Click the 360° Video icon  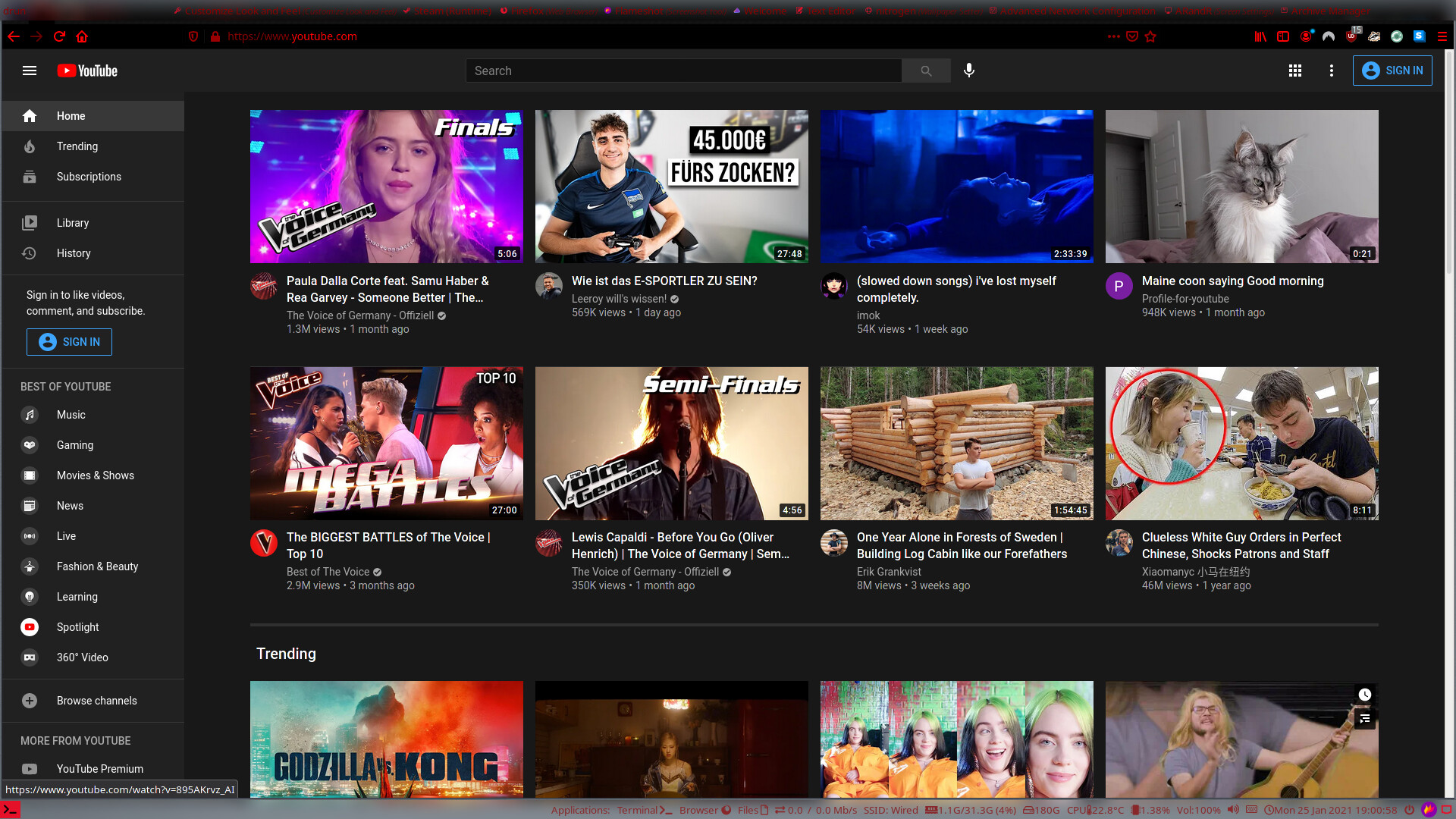tap(30, 657)
